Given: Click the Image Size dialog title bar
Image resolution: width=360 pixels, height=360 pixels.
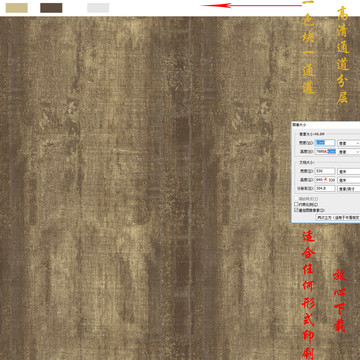Looking at the screenshot, I should point(326,125).
